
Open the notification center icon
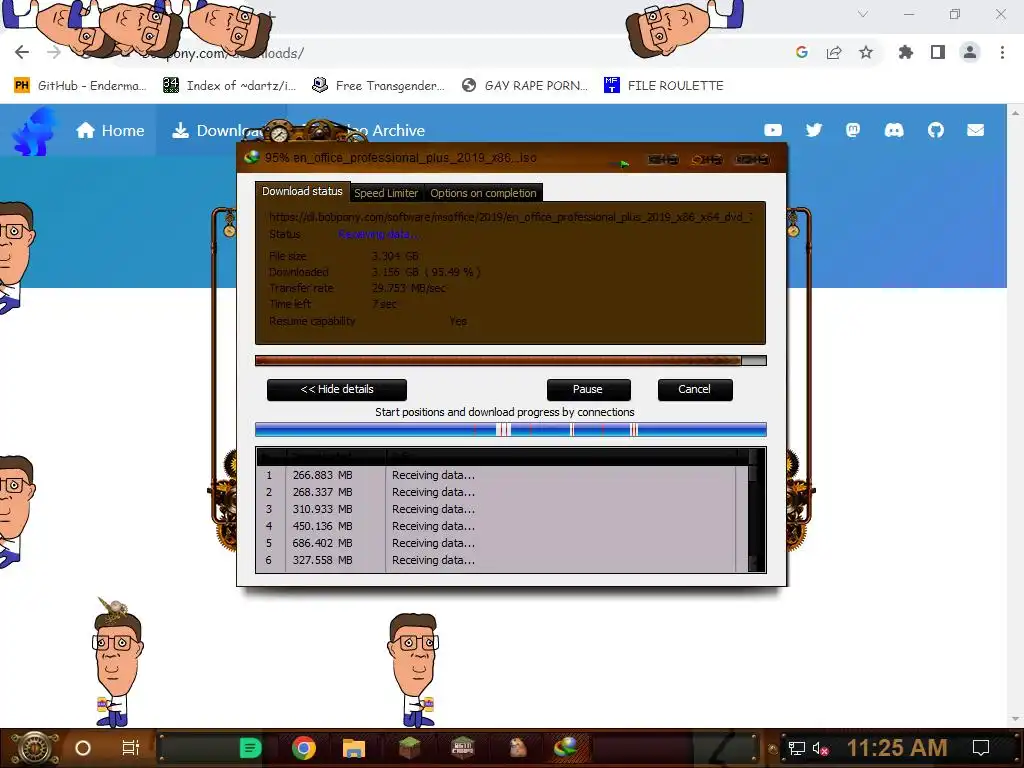pyautogui.click(x=981, y=748)
